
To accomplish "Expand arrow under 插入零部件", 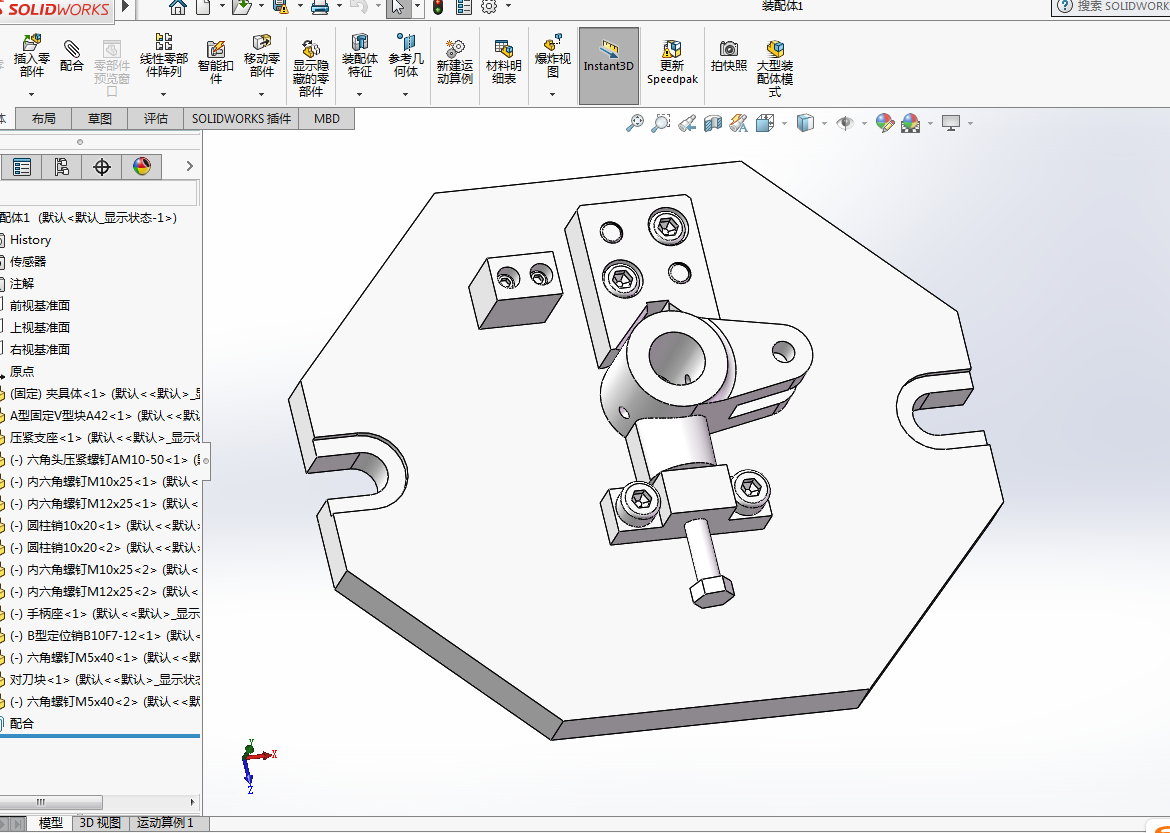I will 31,94.
